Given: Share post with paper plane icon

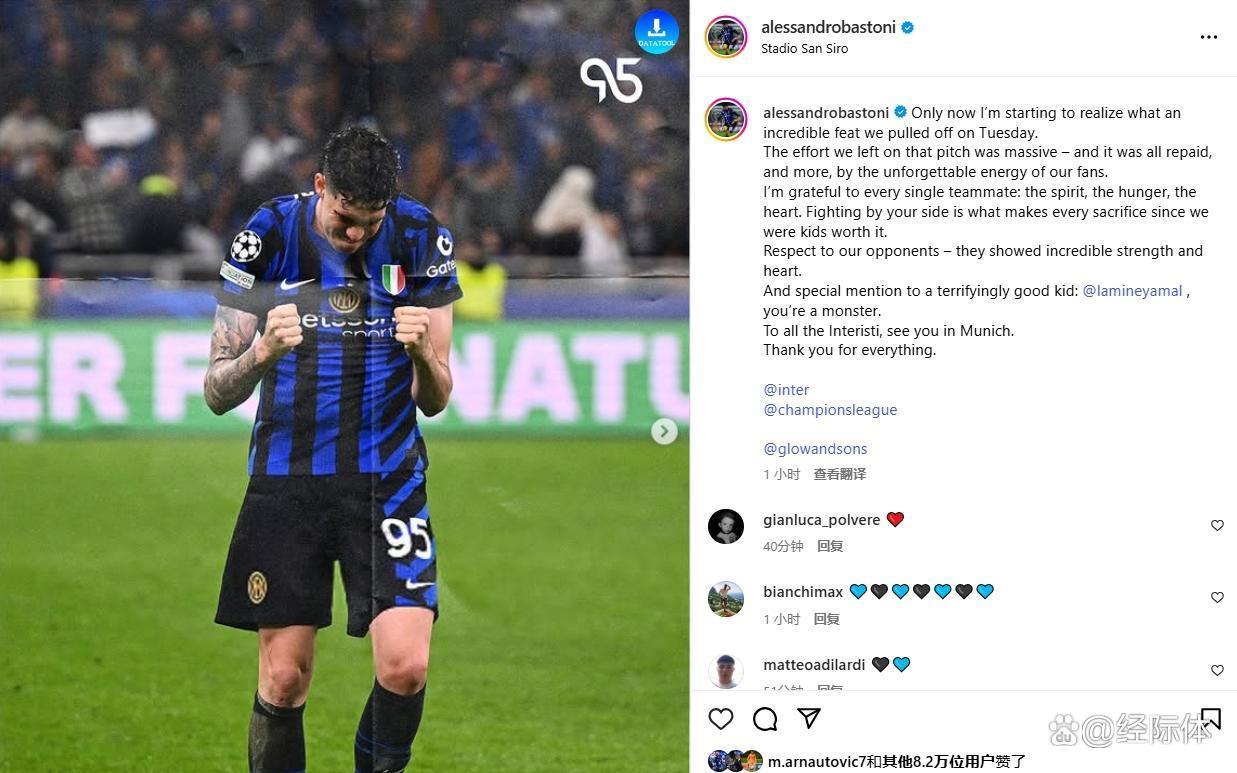Looking at the screenshot, I should pyautogui.click(x=809, y=719).
